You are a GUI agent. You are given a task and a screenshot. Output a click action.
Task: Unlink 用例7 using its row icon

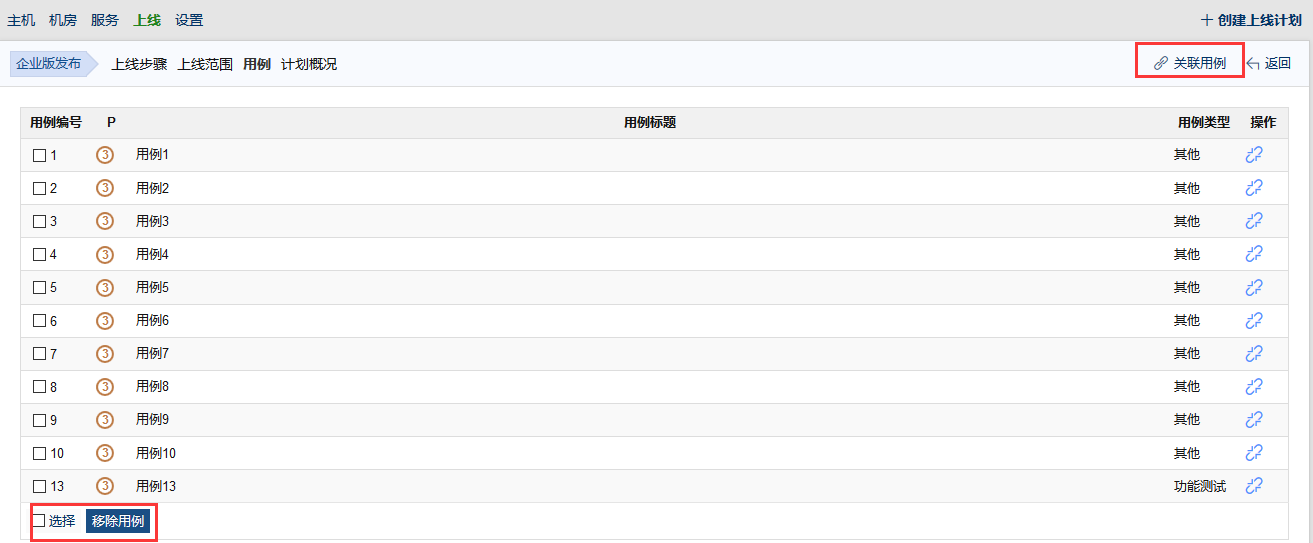tap(1254, 353)
